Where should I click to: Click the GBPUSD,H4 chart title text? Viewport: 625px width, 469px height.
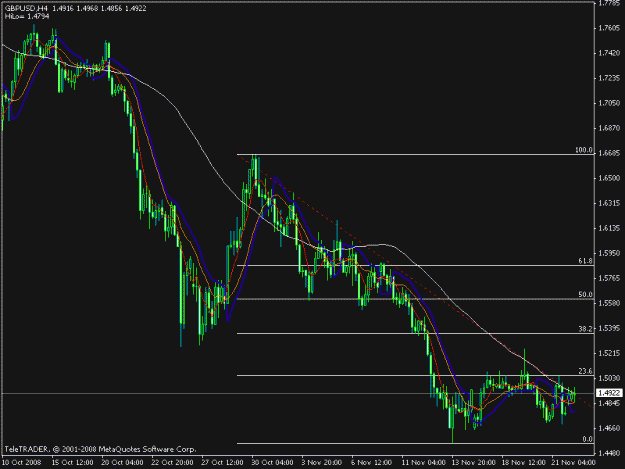26,8
